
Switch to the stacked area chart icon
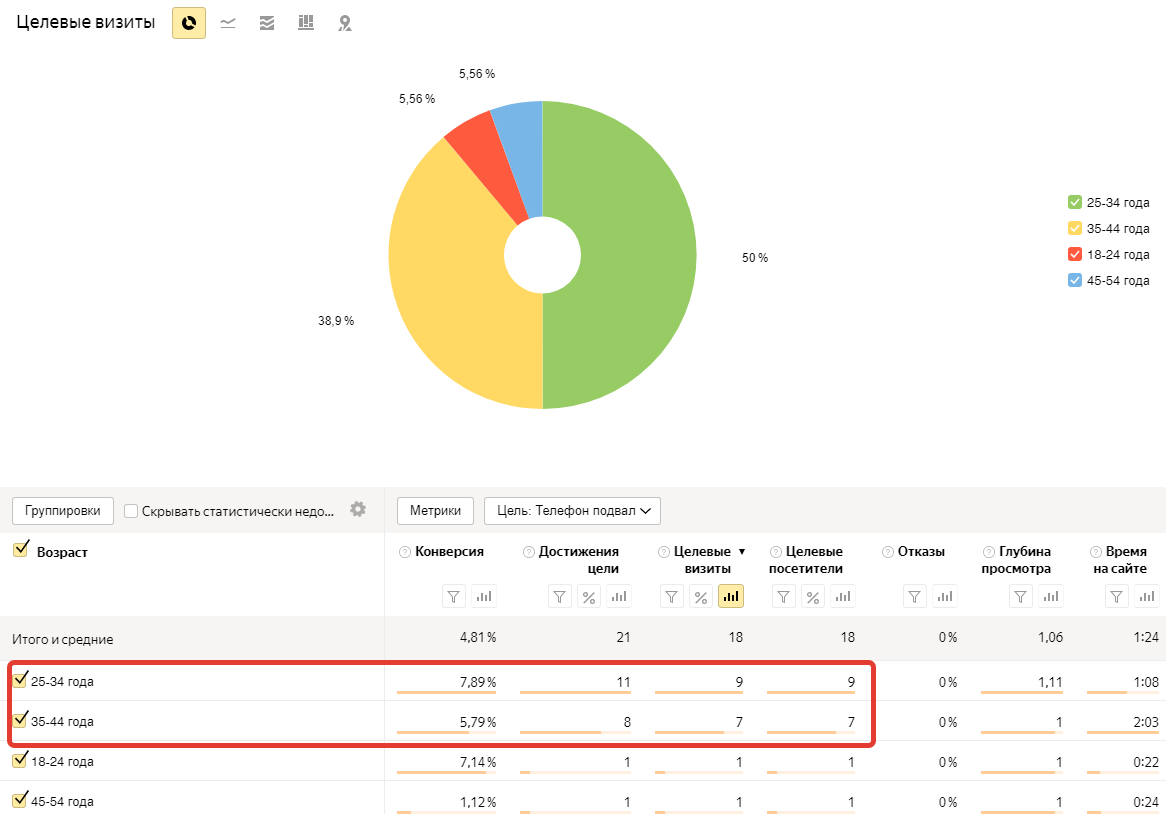267,23
